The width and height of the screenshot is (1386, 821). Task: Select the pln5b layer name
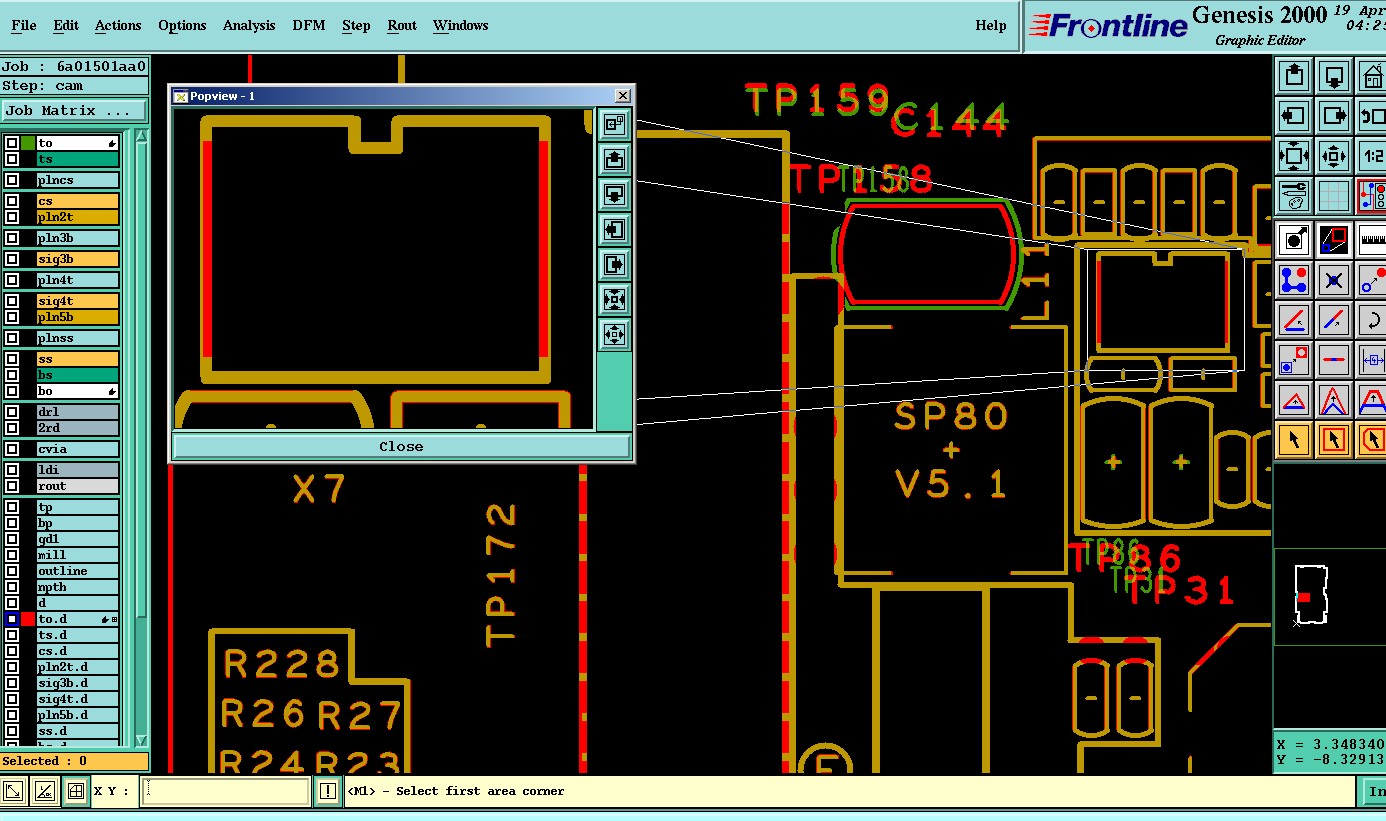(78, 317)
